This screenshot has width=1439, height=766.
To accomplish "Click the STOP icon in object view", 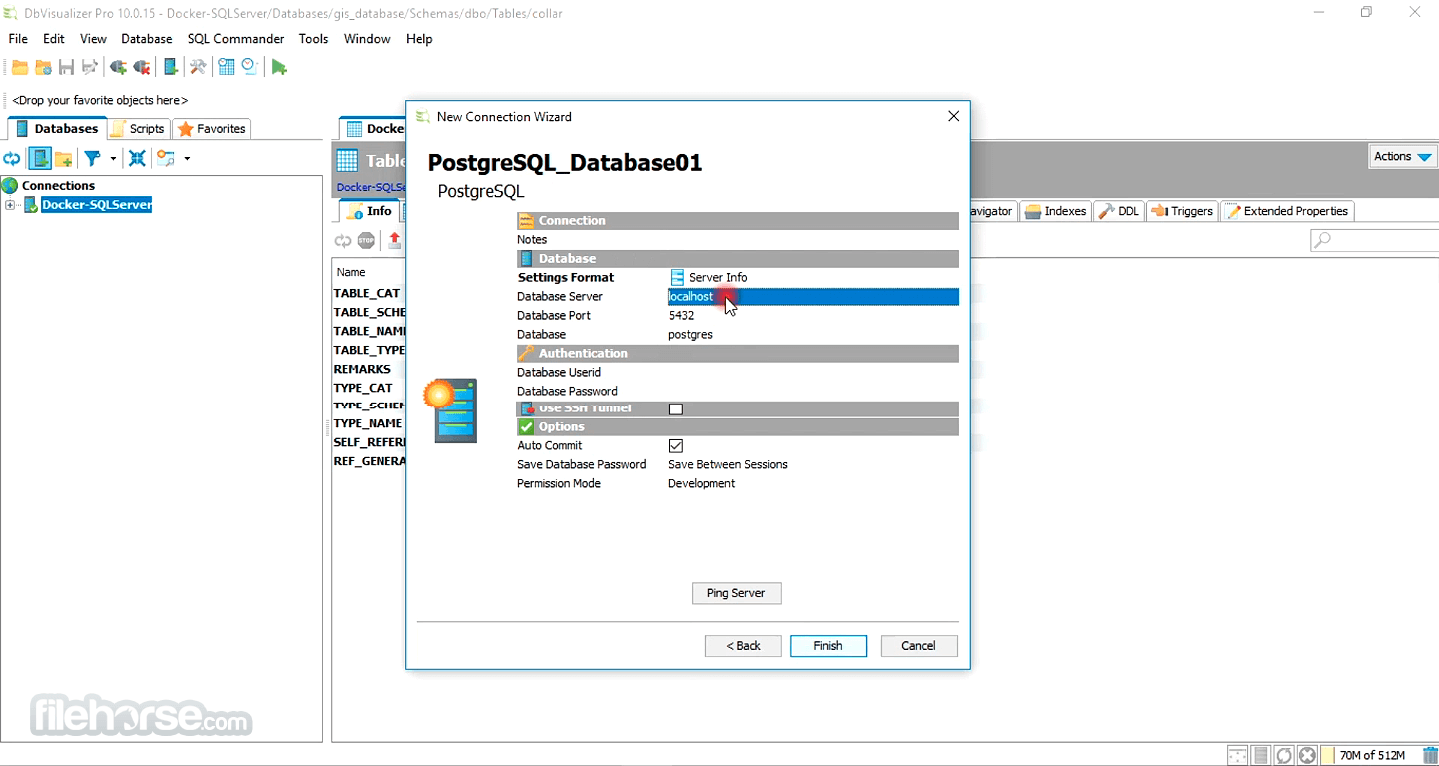I will pos(367,240).
